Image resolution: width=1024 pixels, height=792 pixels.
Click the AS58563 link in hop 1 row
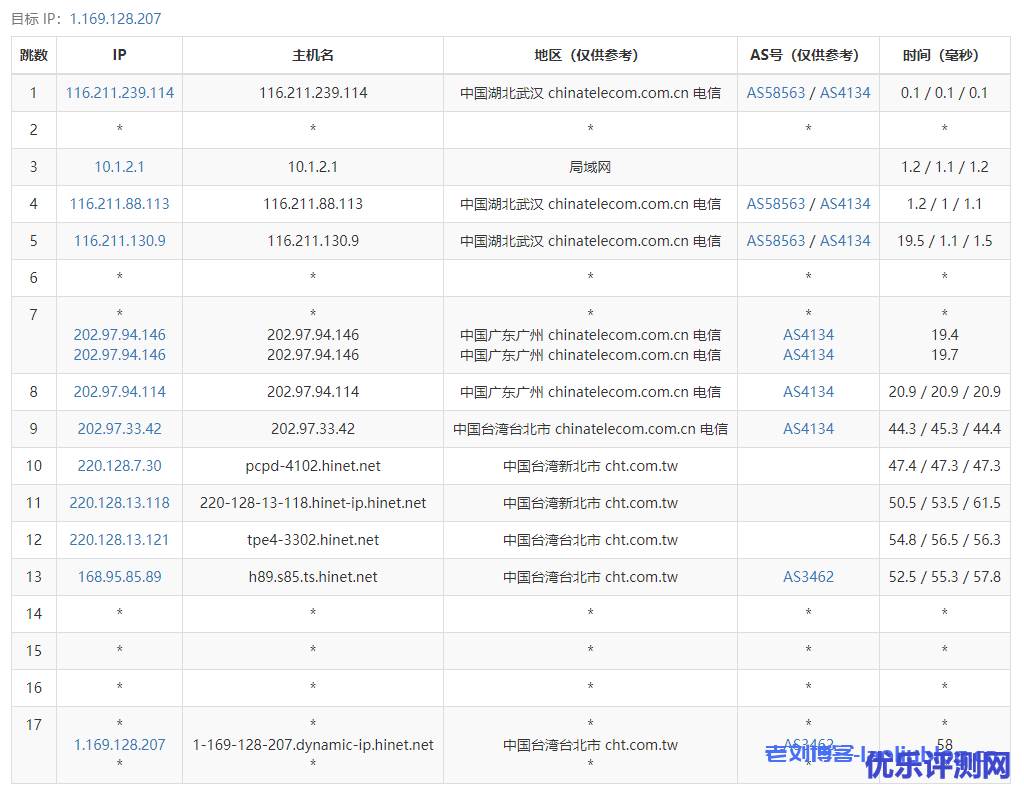click(776, 93)
